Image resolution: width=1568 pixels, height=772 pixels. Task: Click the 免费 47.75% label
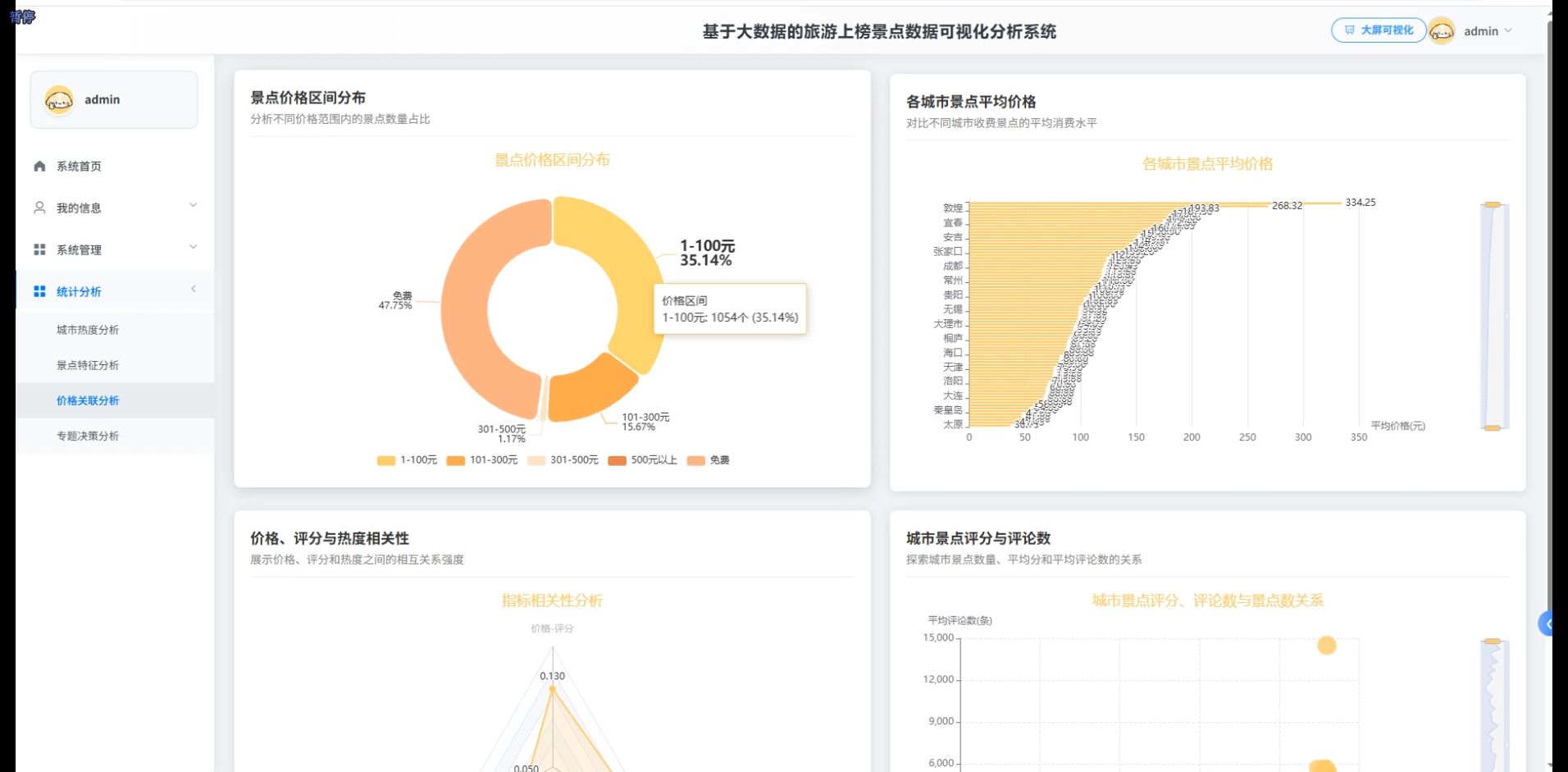(x=395, y=300)
